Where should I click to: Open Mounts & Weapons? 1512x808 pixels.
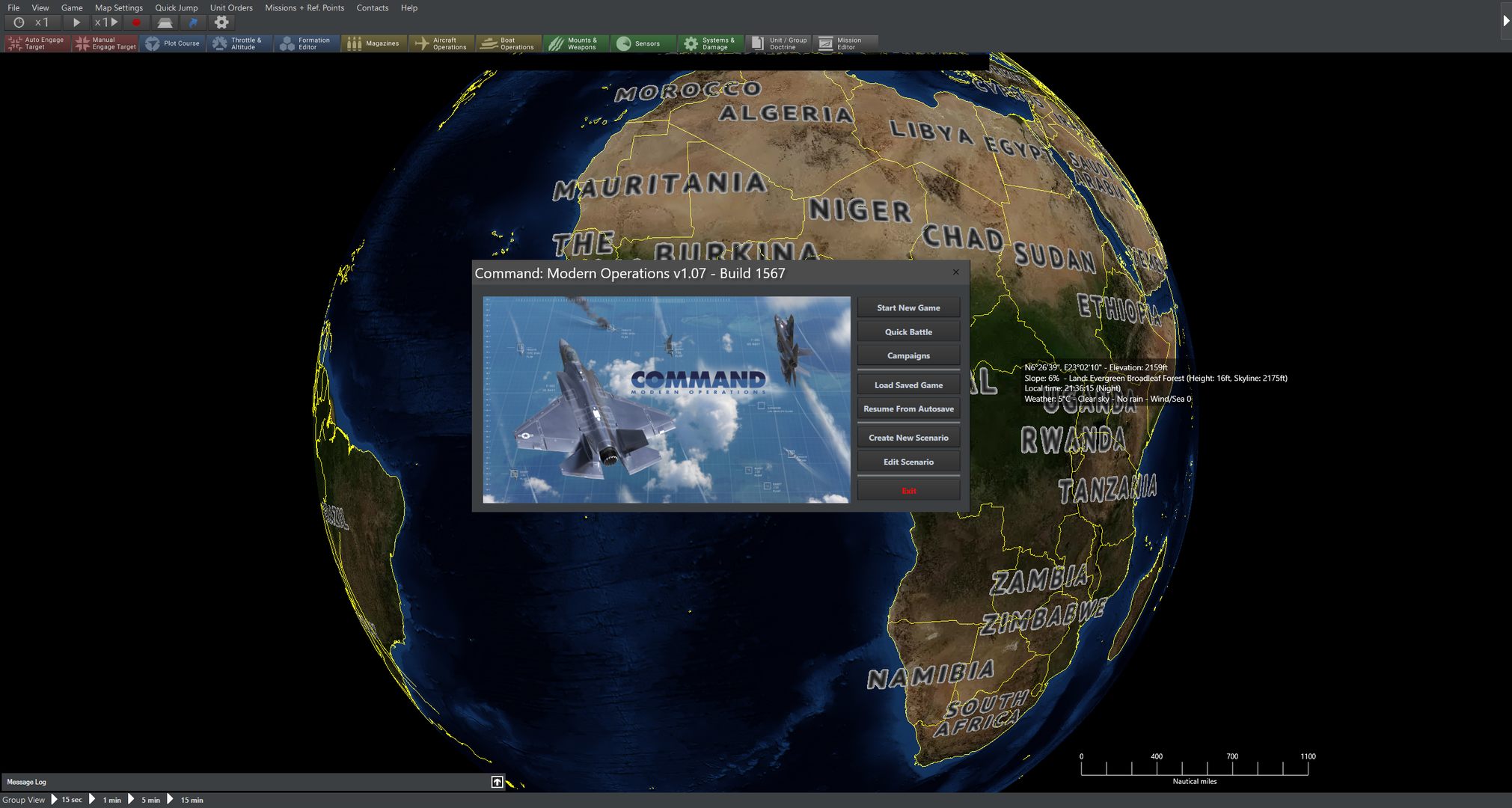[576, 43]
